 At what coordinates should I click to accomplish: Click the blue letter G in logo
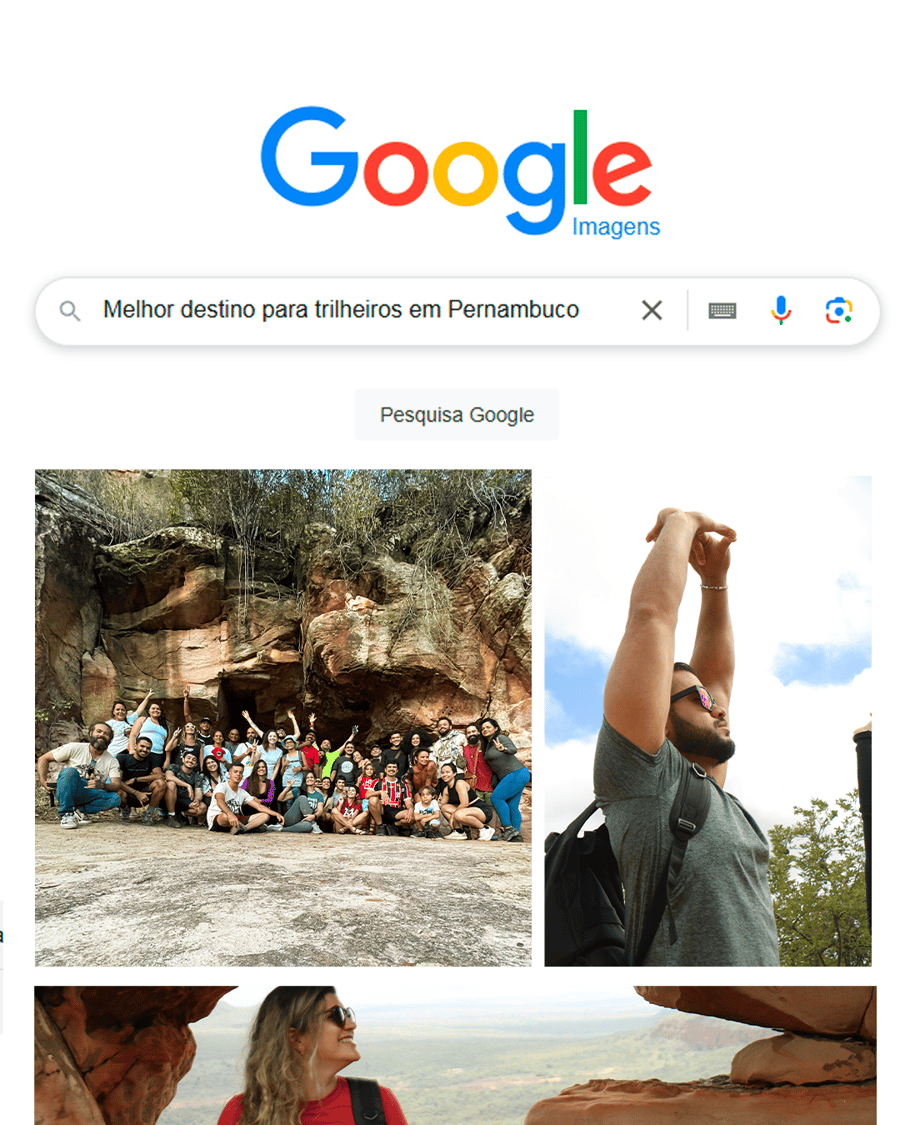pos(309,156)
